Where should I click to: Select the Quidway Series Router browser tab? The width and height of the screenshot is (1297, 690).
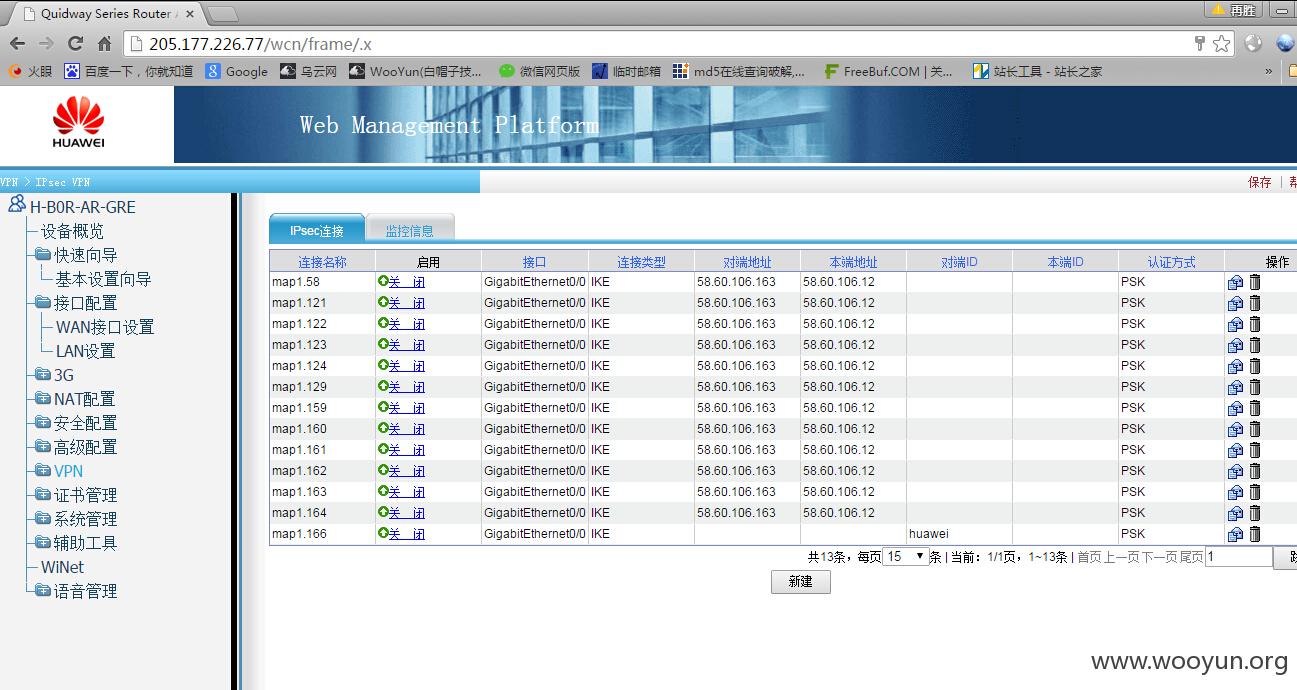(108, 14)
